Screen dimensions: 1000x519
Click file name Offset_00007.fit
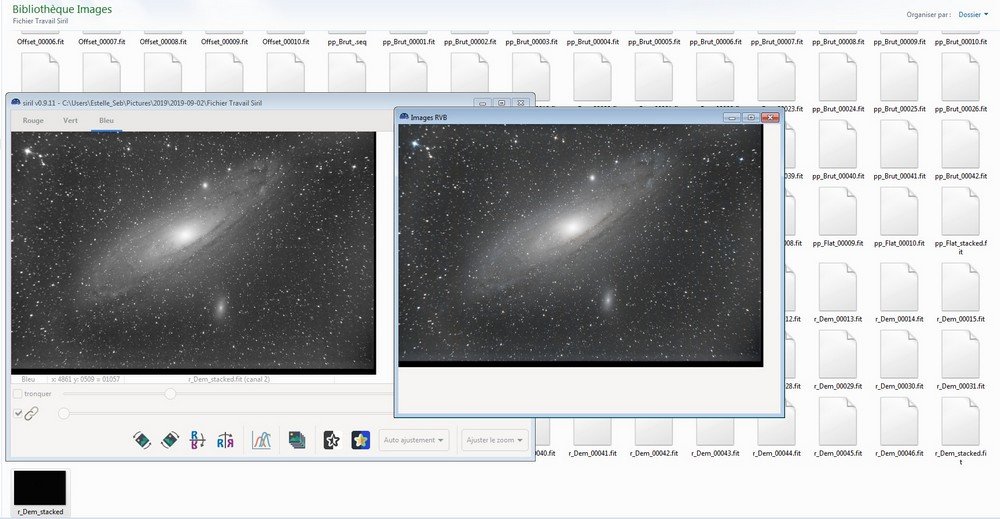(x=101, y=41)
